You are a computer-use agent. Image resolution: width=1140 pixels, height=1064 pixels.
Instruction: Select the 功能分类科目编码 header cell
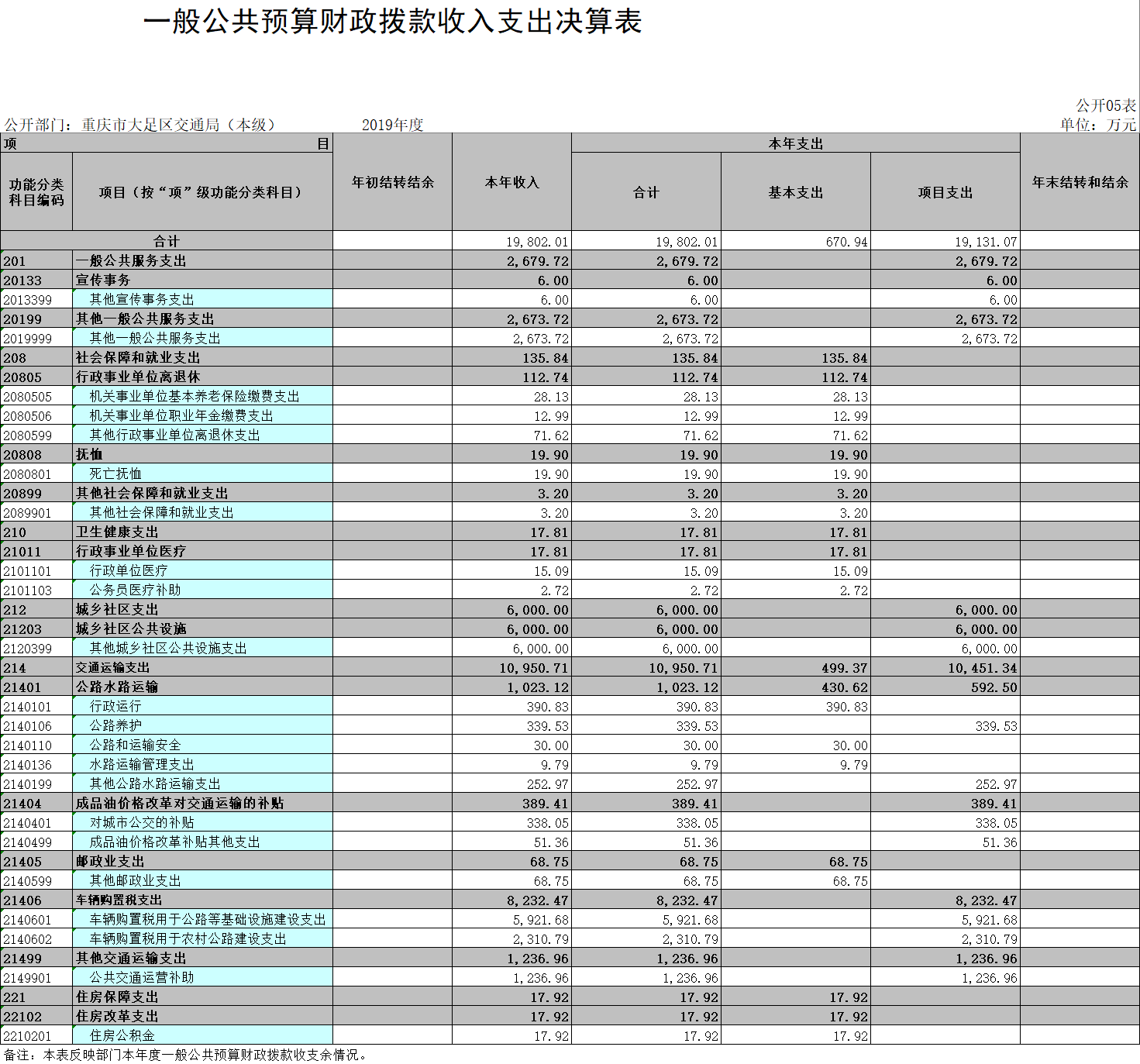click(36, 192)
